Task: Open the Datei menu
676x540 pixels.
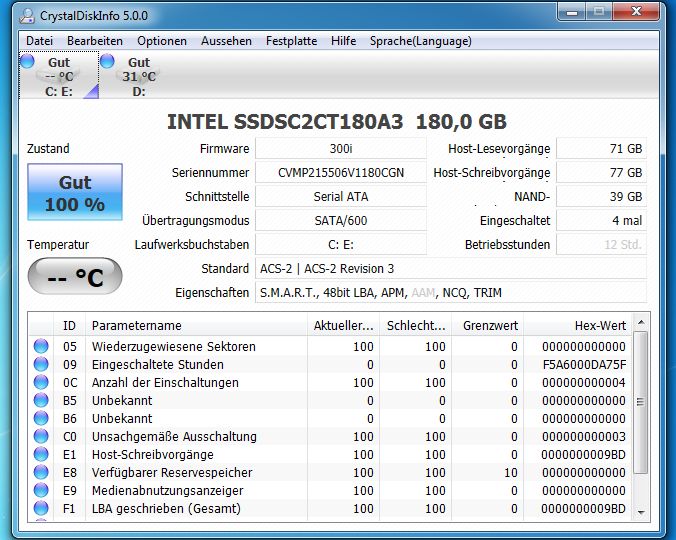Action: [x=39, y=41]
